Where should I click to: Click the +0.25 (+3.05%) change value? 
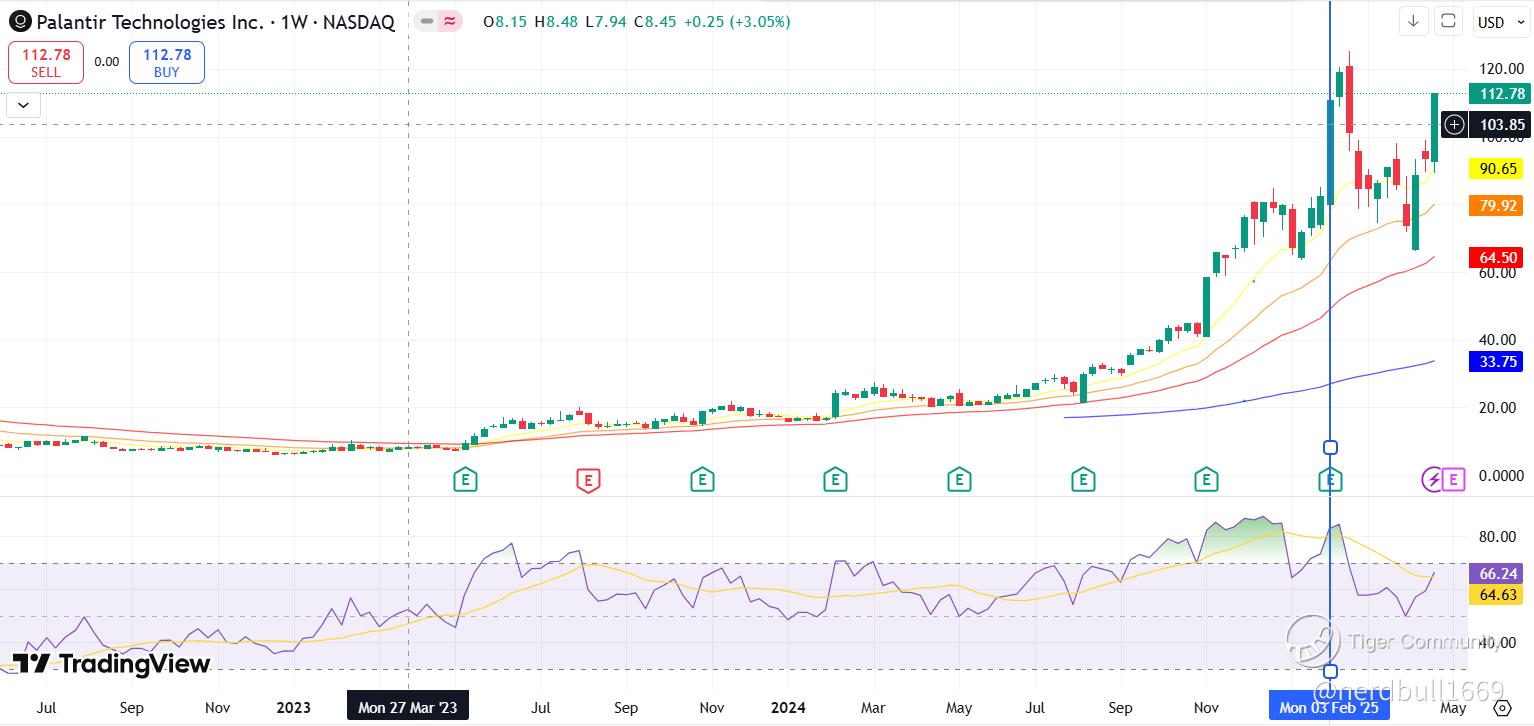(x=738, y=21)
